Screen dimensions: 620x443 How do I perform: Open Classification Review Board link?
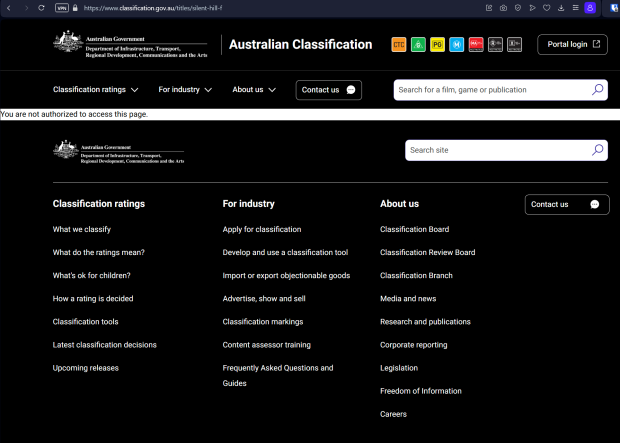(427, 252)
